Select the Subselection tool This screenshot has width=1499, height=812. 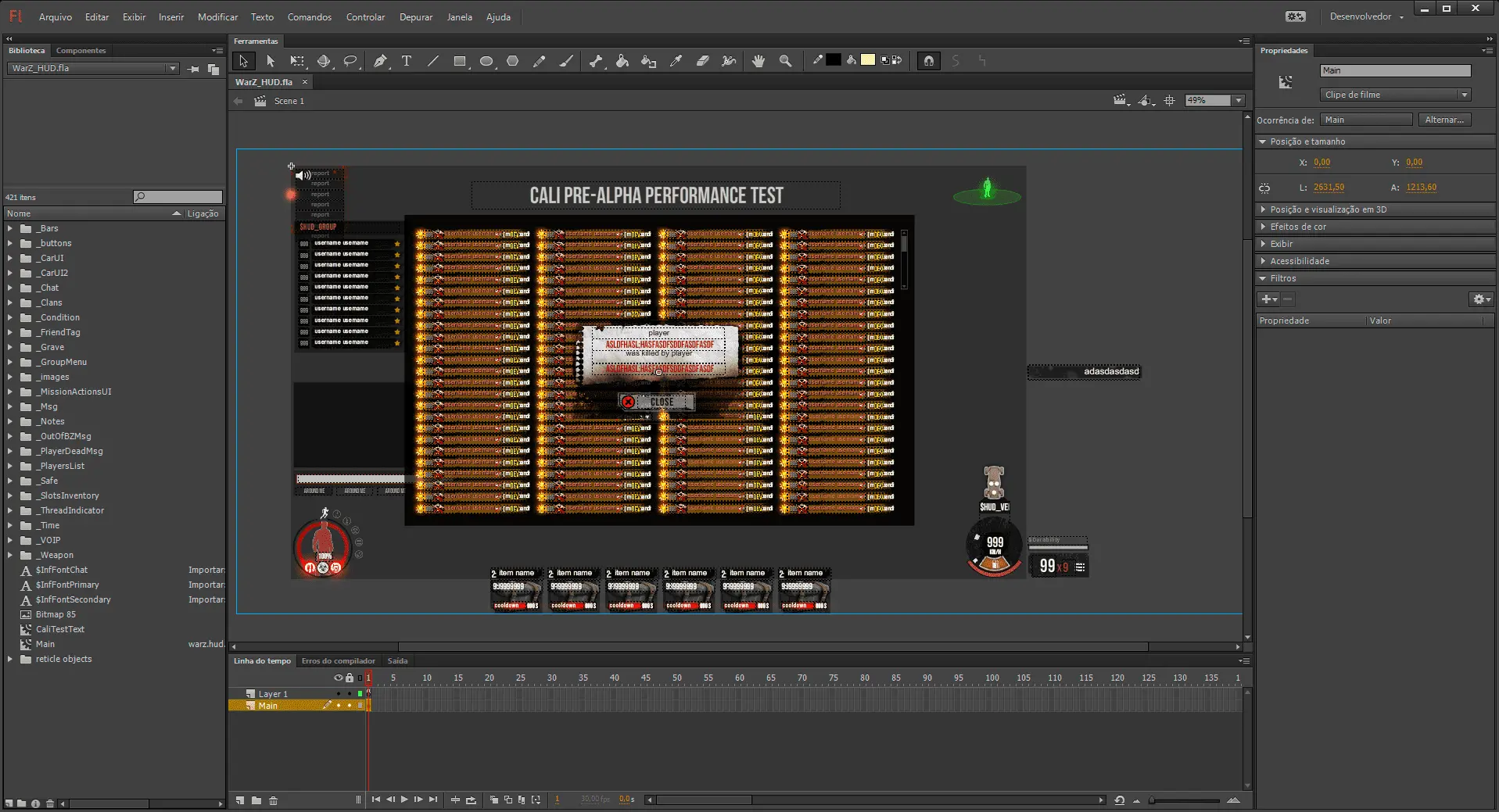271,61
